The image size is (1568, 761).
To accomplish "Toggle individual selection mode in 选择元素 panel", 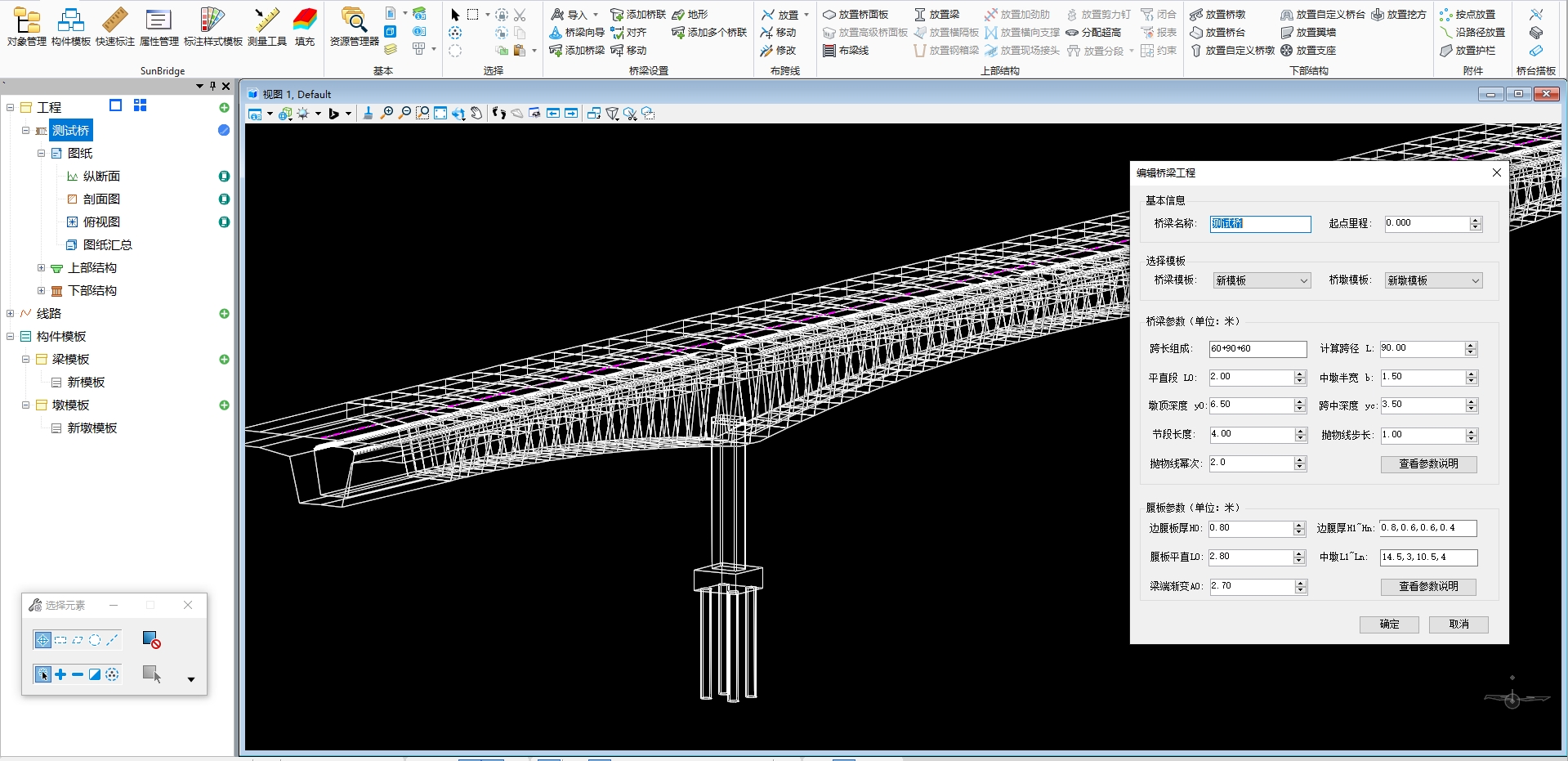I will (42, 640).
